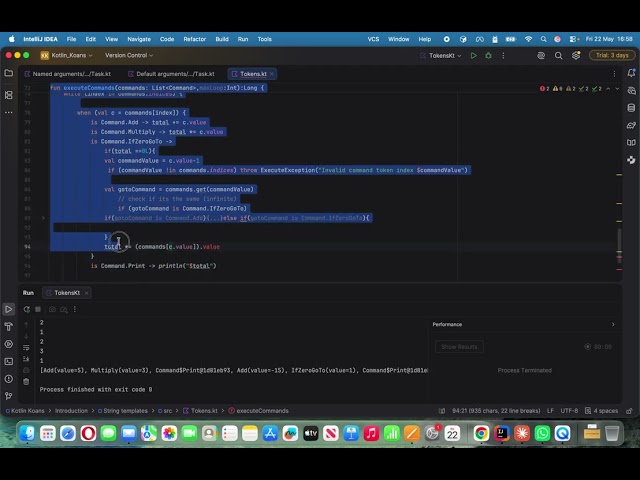Expand Kotlin_Koans project dropdown

67,56
